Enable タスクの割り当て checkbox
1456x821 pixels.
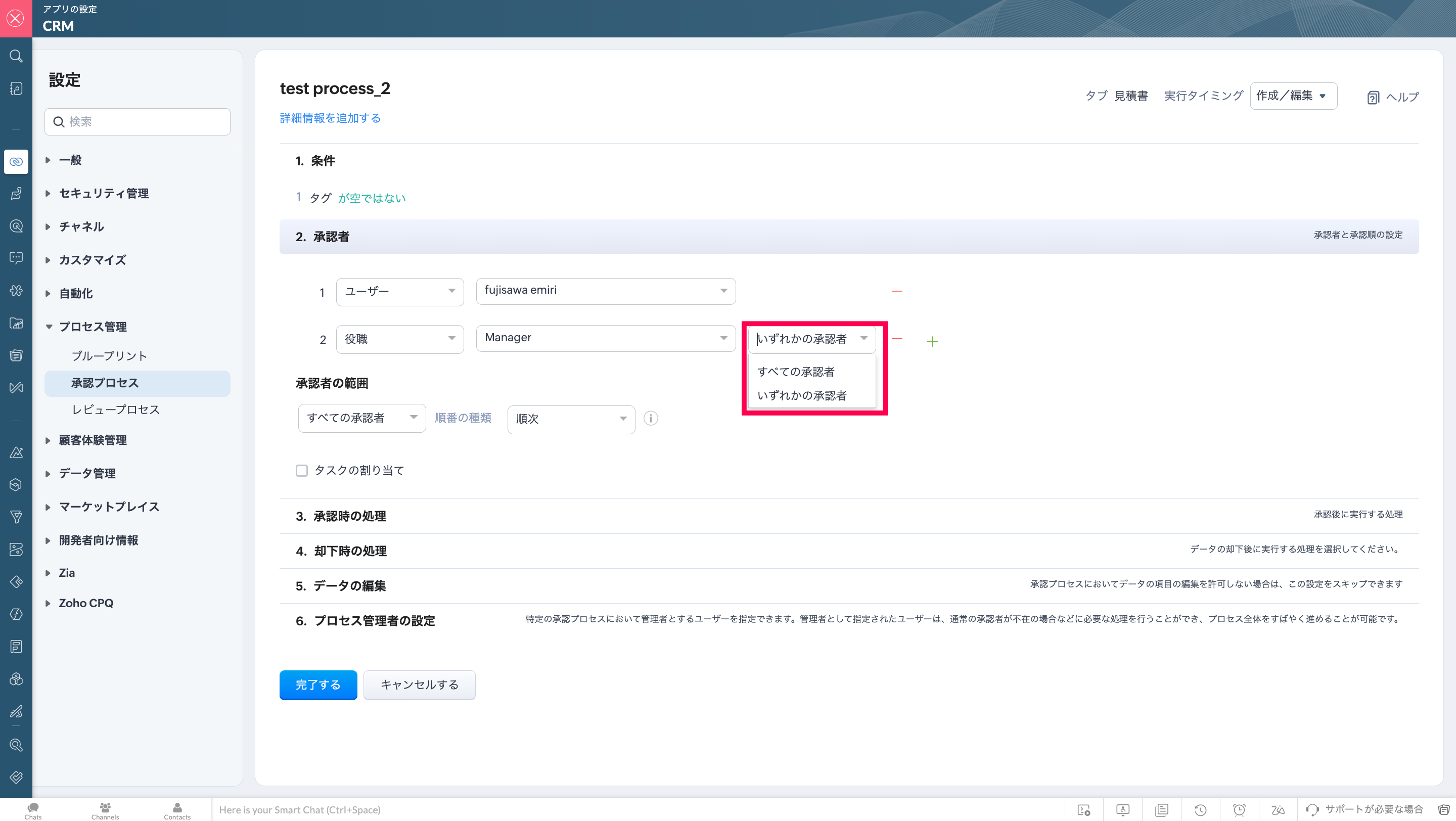pos(302,471)
